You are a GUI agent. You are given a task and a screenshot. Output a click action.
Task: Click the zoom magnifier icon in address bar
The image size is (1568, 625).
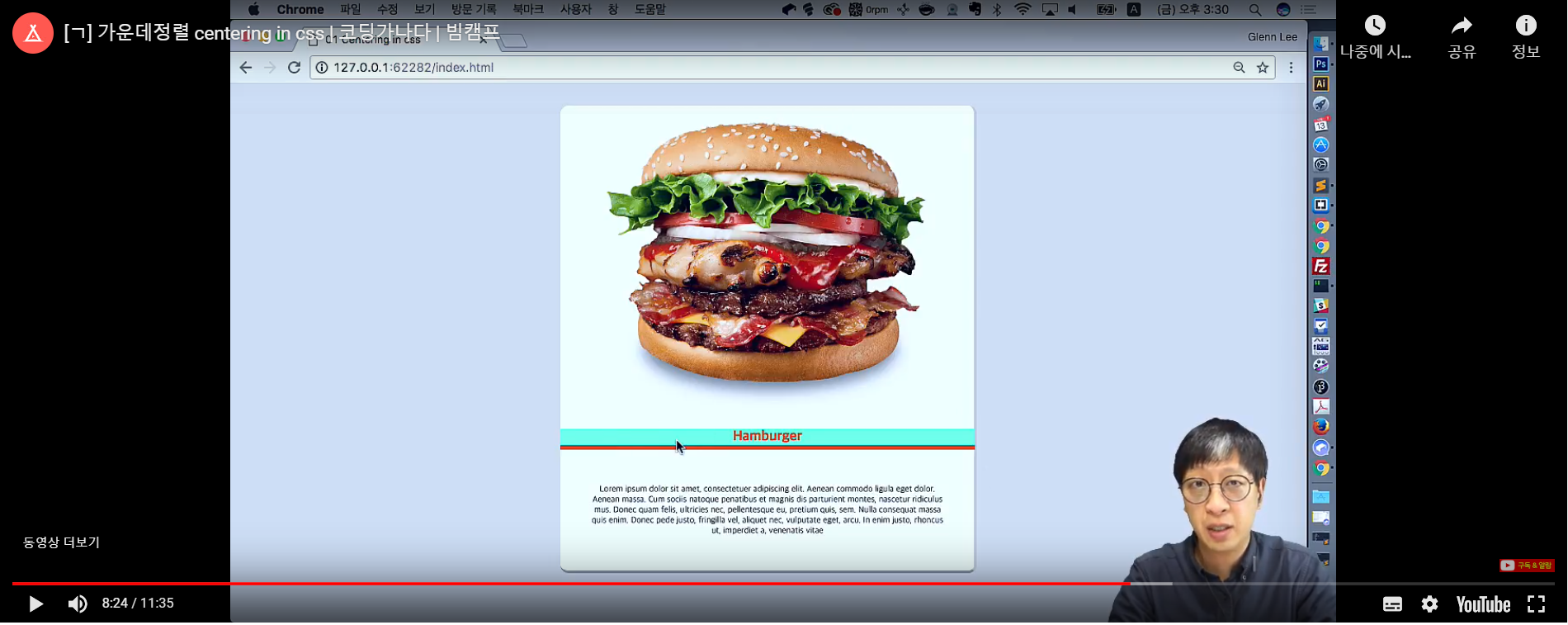click(x=1239, y=68)
